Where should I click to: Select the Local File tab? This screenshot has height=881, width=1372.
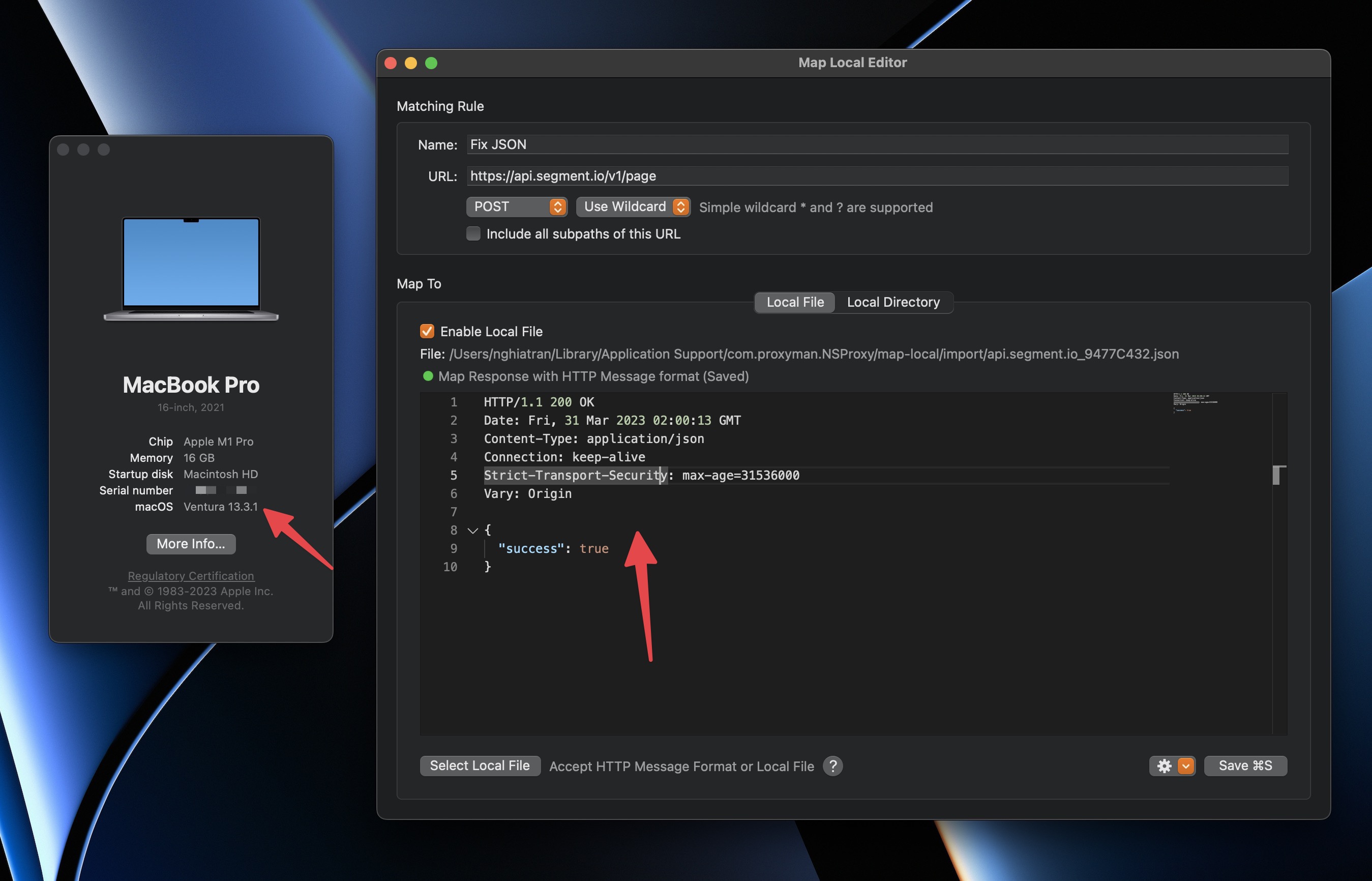click(x=794, y=302)
